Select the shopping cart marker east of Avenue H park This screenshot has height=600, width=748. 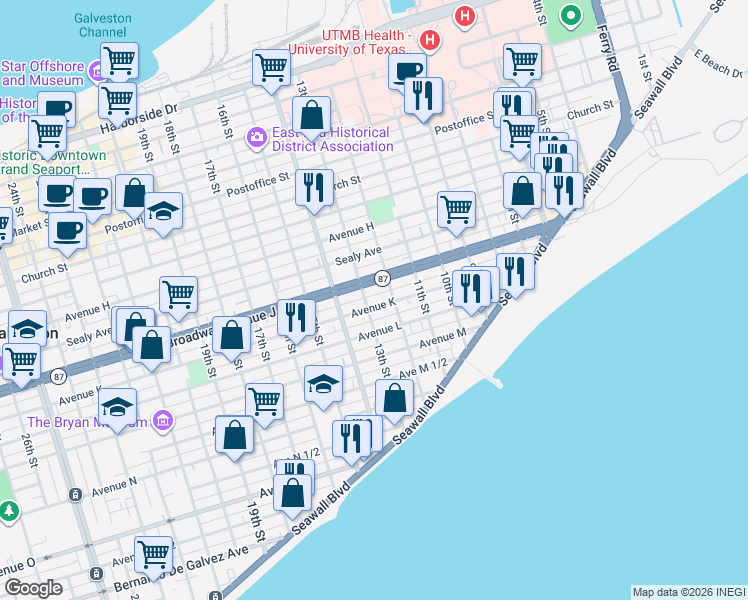tap(457, 210)
